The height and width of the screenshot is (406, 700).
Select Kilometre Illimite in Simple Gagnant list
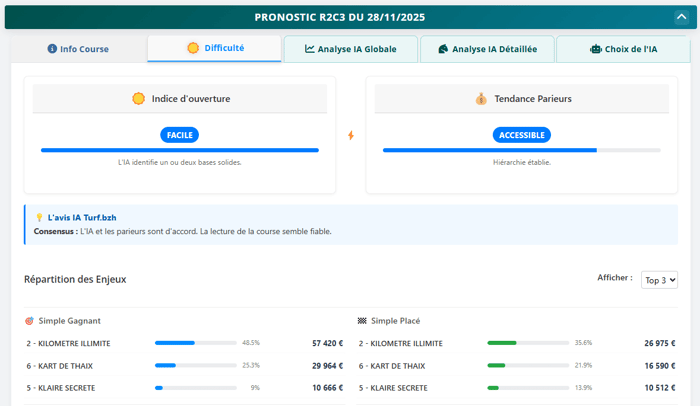point(68,343)
